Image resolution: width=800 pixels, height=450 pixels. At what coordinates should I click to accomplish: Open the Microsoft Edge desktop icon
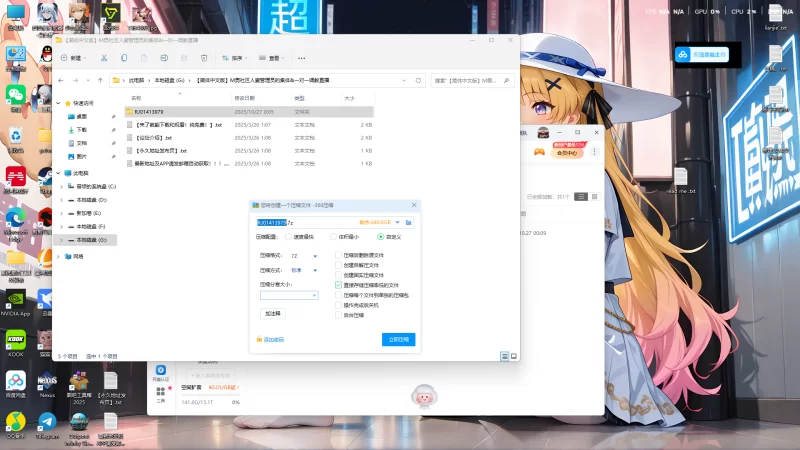pyautogui.click(x=16, y=223)
